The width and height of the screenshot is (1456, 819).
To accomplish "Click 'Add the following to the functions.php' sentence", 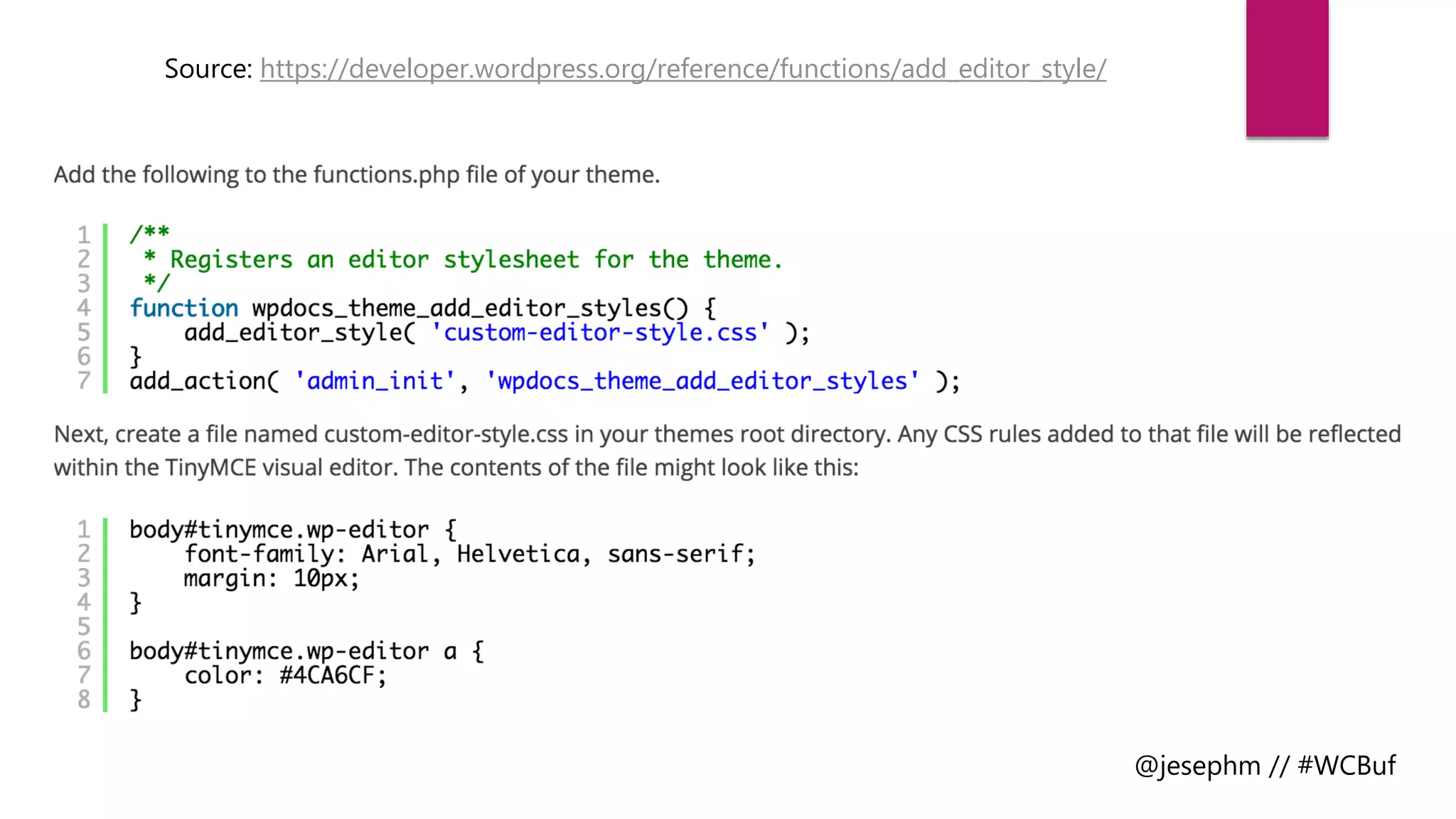I will (357, 175).
